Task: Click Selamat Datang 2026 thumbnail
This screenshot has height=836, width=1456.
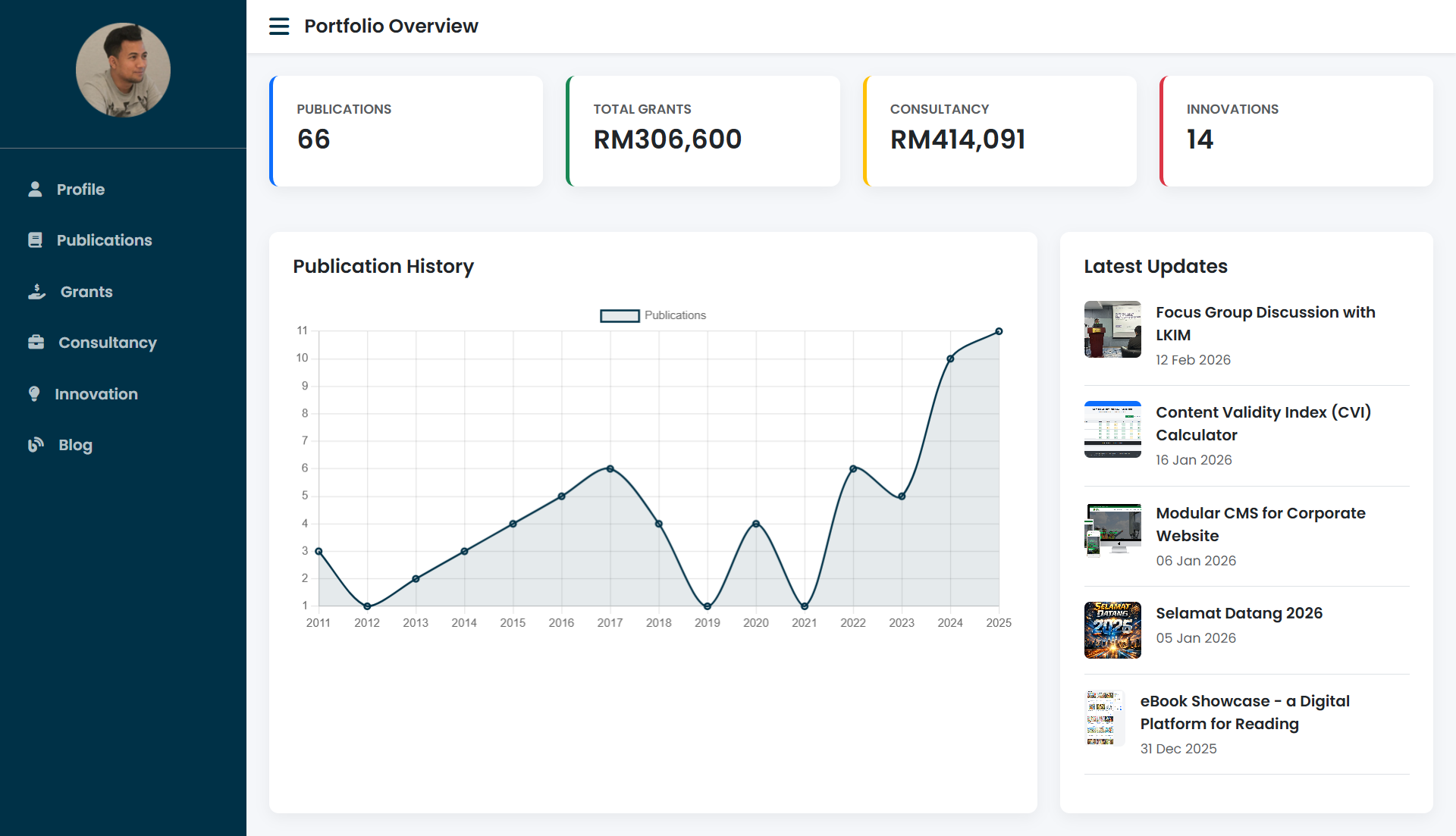Action: coord(1112,630)
